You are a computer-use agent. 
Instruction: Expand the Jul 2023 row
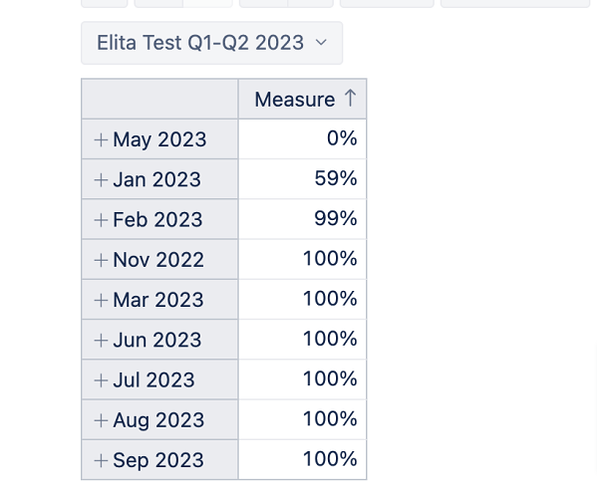(101, 380)
